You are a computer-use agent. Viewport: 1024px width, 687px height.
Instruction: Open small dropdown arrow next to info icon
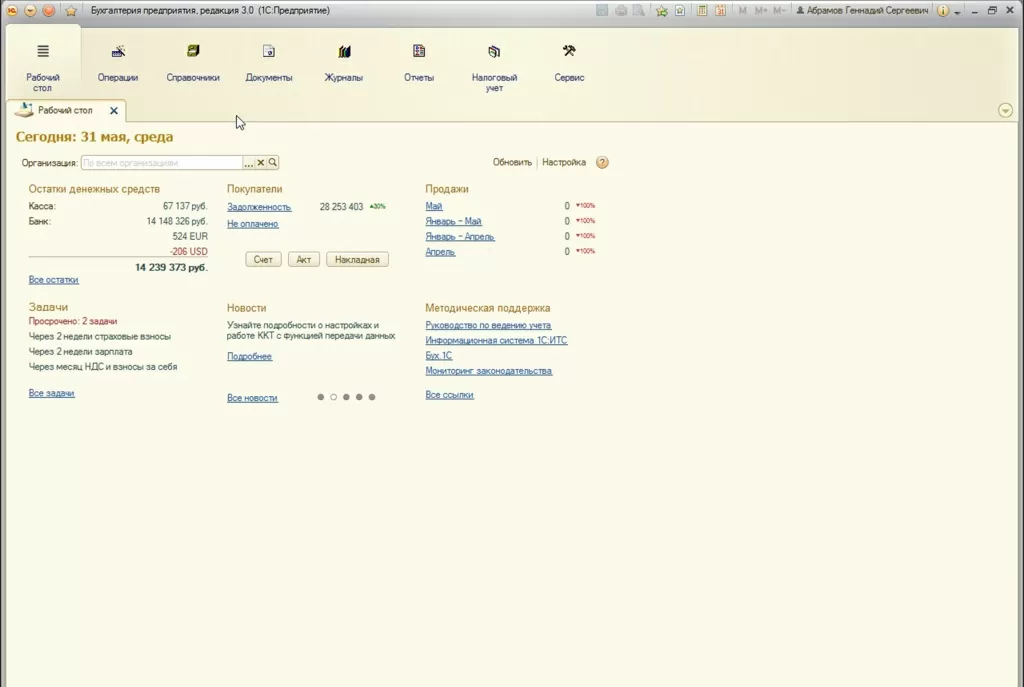(957, 12)
